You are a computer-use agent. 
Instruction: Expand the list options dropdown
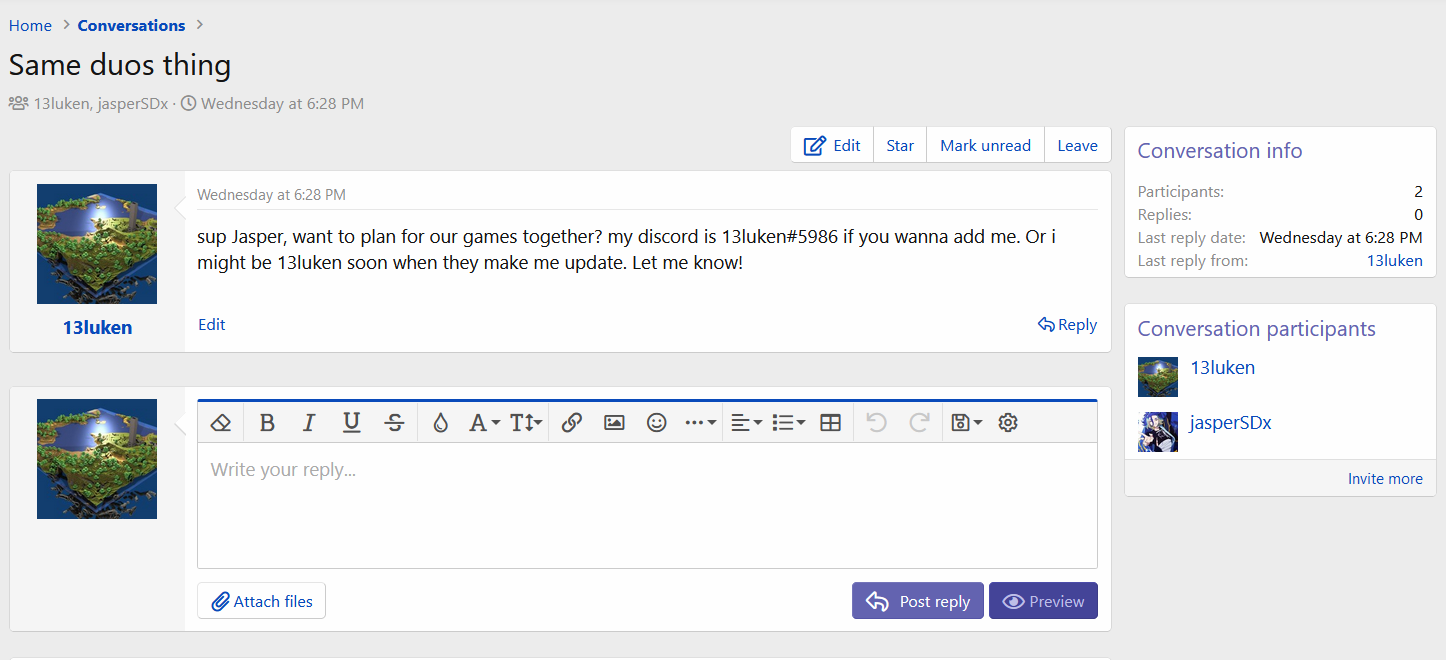click(x=788, y=423)
